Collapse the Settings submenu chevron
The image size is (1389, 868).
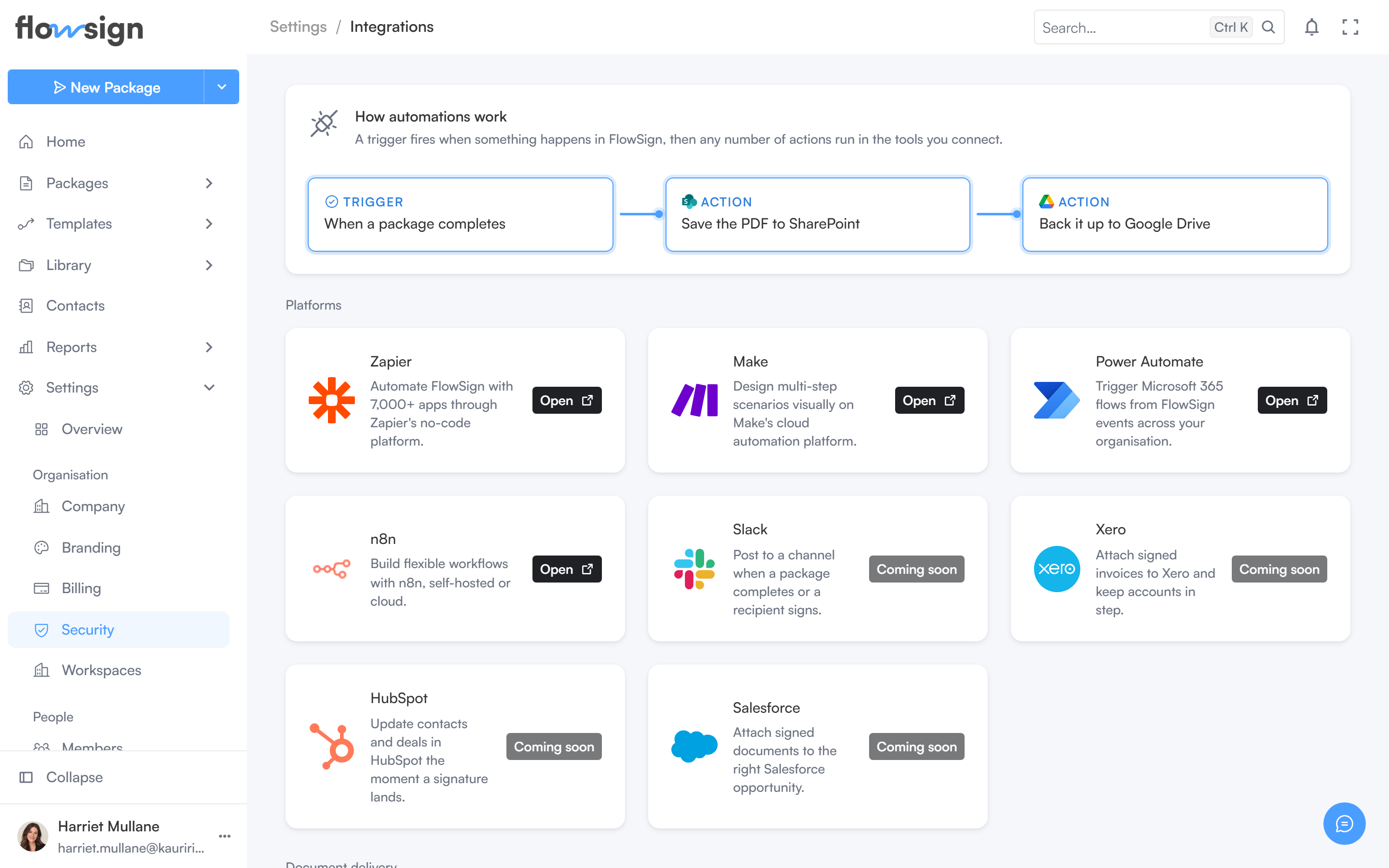(209, 388)
